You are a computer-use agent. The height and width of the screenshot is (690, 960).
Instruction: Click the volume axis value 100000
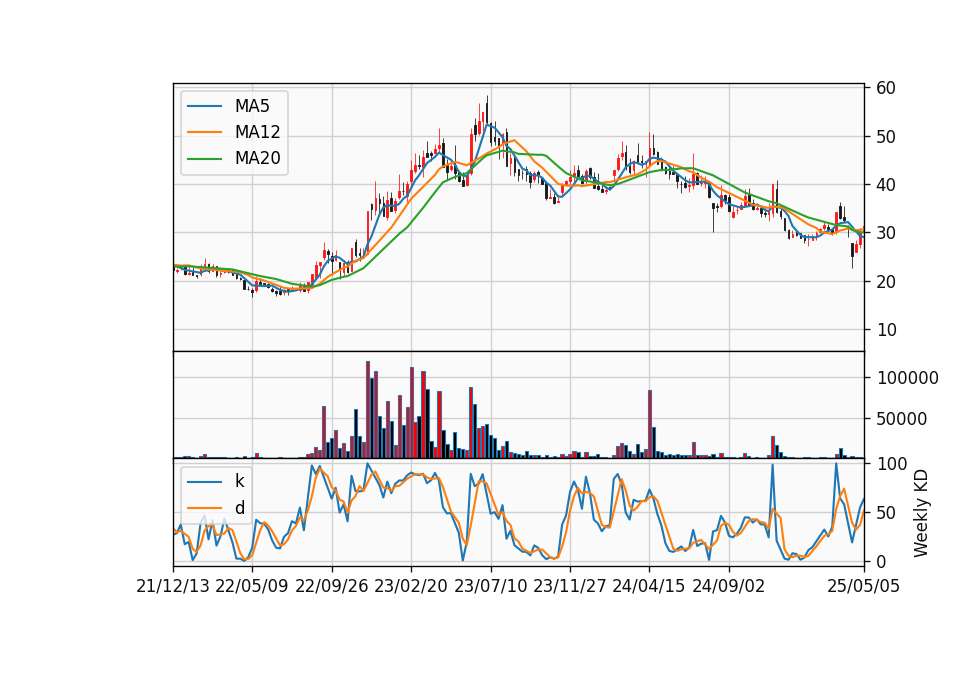pyautogui.click(x=907, y=378)
